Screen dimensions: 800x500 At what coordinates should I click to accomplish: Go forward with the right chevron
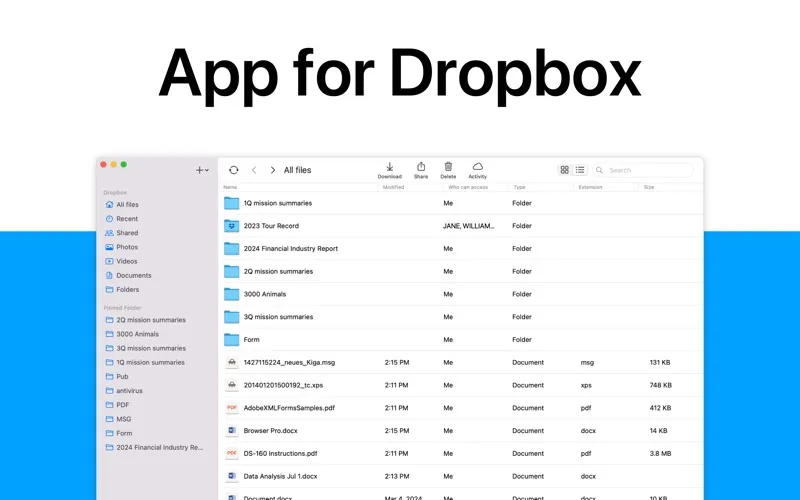coord(273,170)
